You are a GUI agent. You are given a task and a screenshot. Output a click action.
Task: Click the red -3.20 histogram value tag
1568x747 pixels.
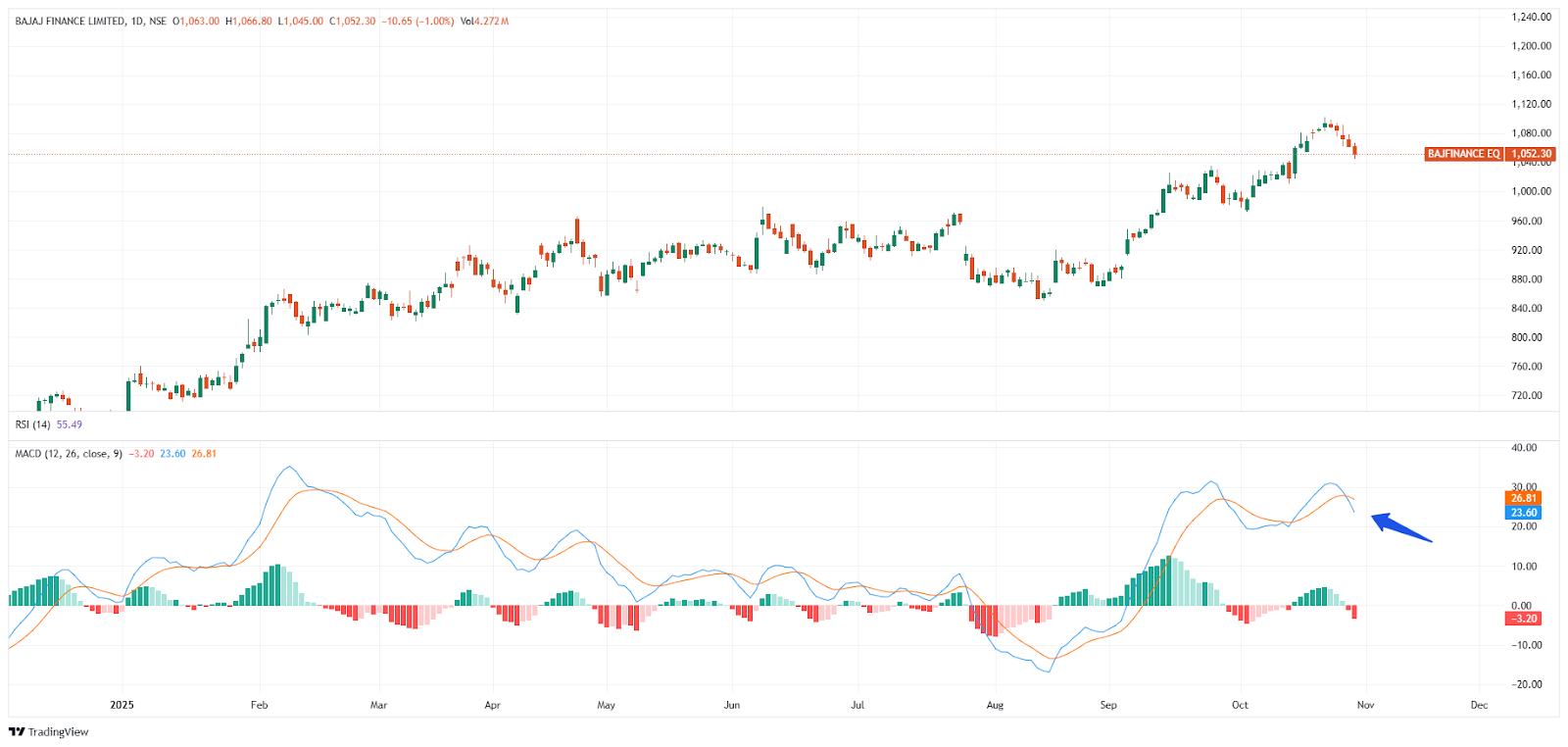(x=1523, y=619)
